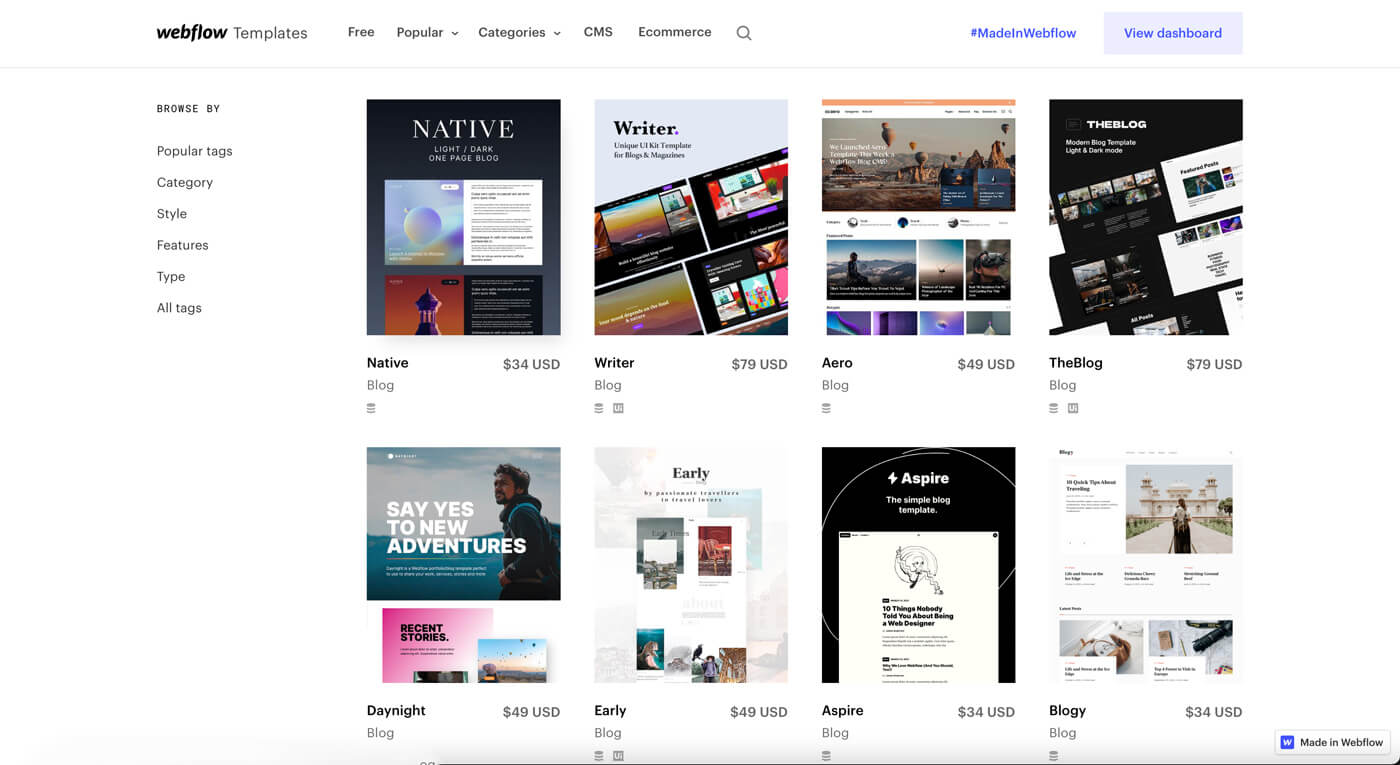The width and height of the screenshot is (1400, 765).
Task: Browse by Type in sidebar
Action: point(171,277)
